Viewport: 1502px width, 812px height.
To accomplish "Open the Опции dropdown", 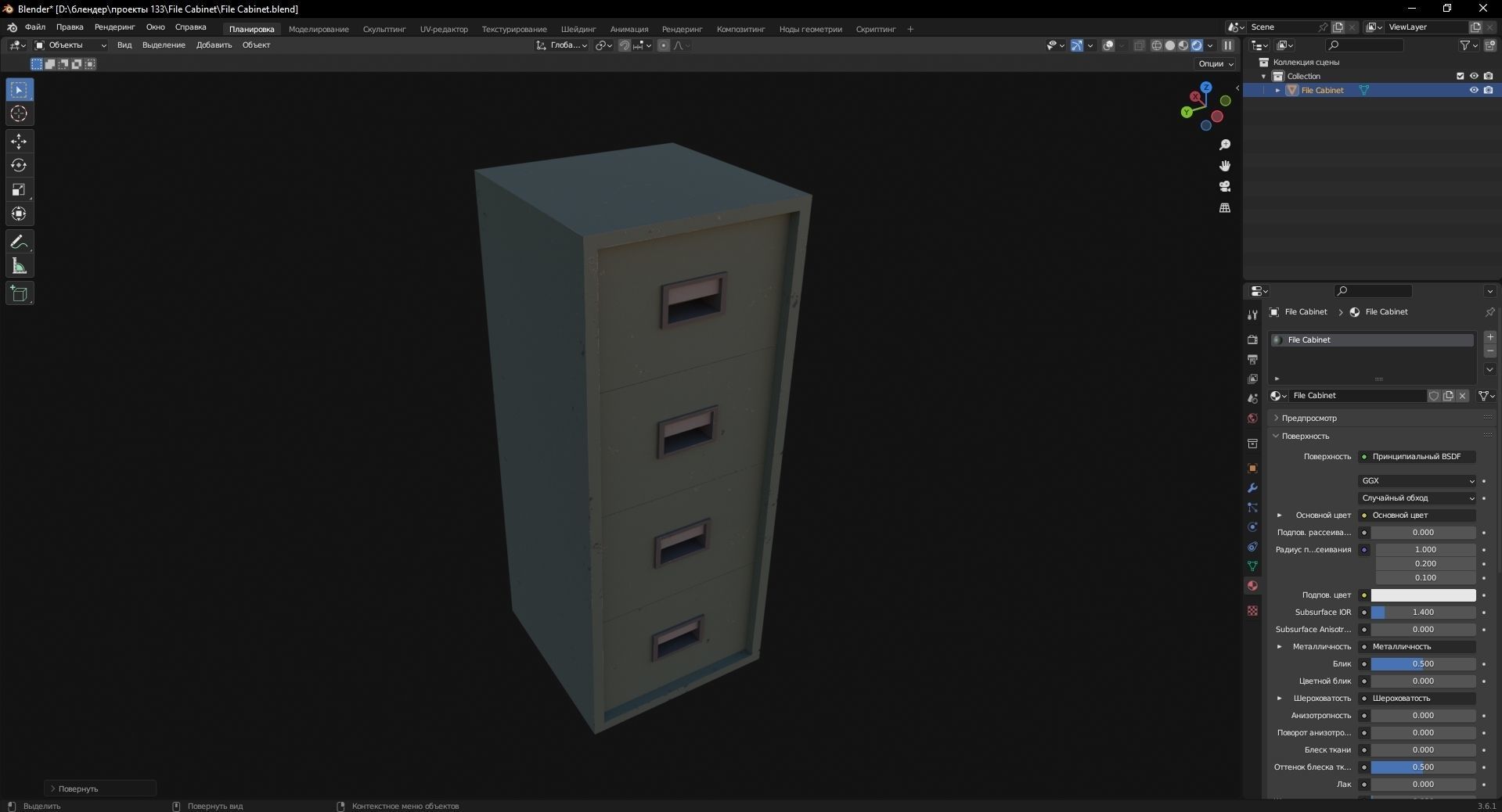I will (x=1216, y=63).
